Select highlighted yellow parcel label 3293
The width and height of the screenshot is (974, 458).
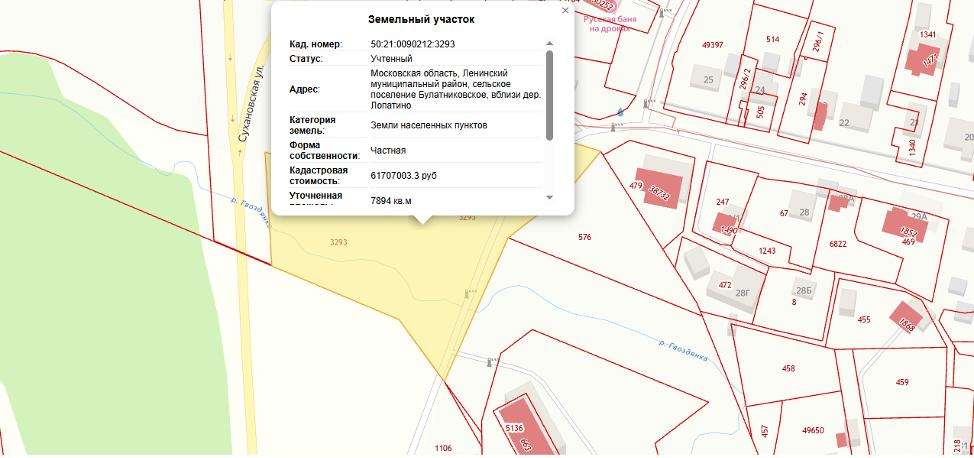pyautogui.click(x=338, y=242)
